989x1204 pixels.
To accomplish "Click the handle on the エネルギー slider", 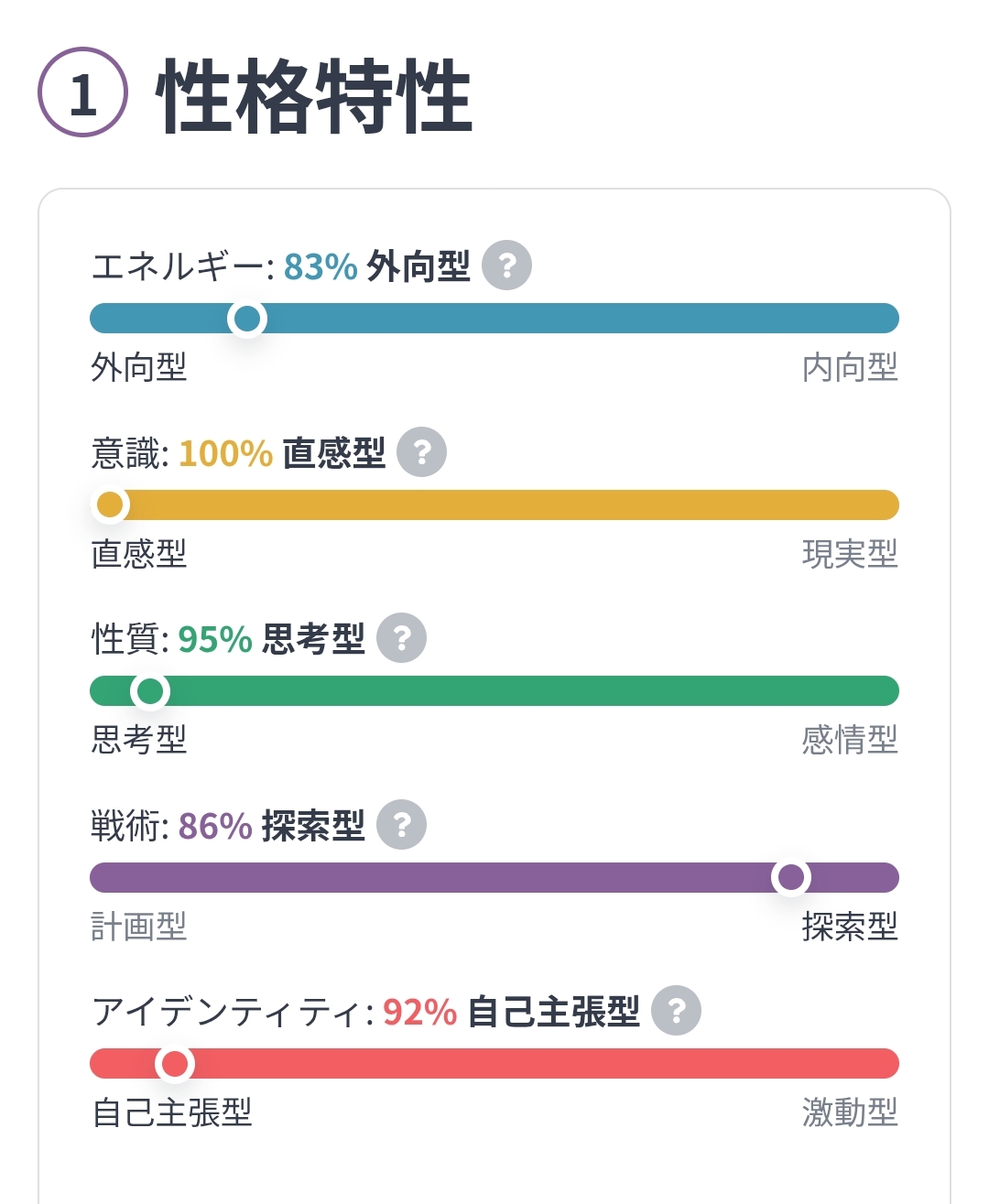I will pyautogui.click(x=247, y=320).
